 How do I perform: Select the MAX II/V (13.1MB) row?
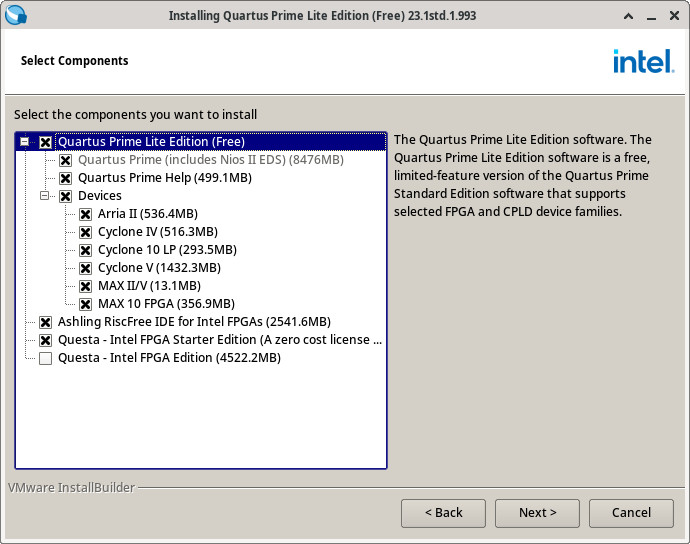(x=149, y=286)
